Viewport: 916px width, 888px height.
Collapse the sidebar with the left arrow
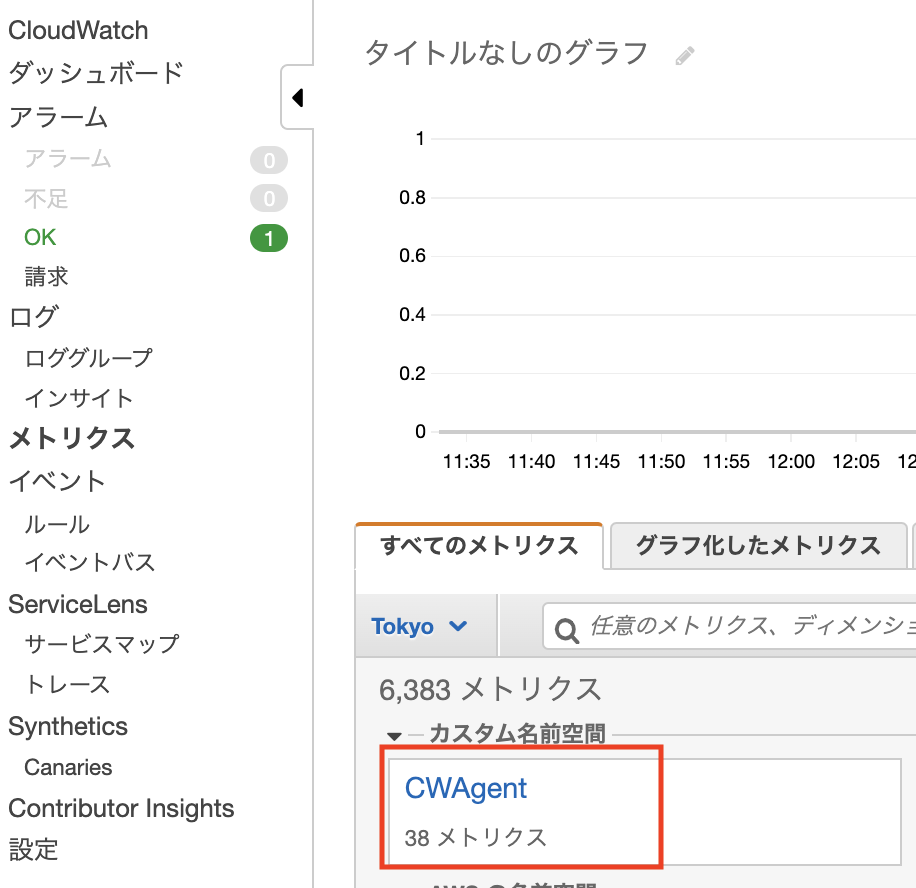click(297, 98)
